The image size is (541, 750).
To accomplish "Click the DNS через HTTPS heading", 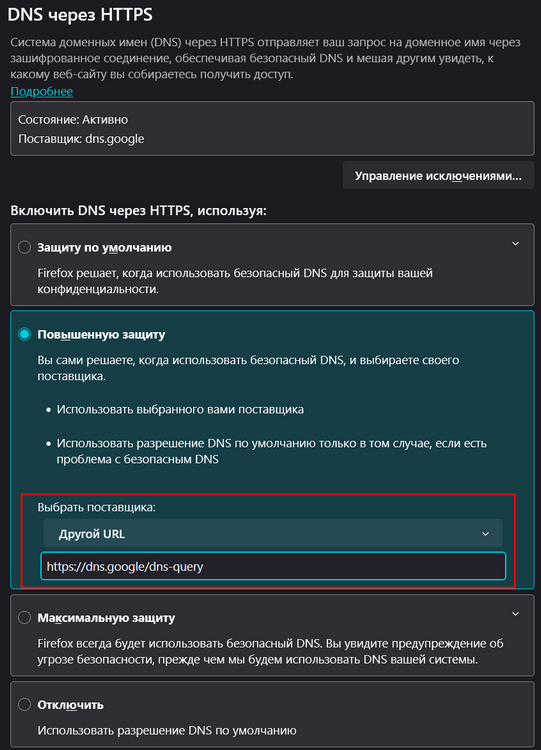I will (80, 15).
